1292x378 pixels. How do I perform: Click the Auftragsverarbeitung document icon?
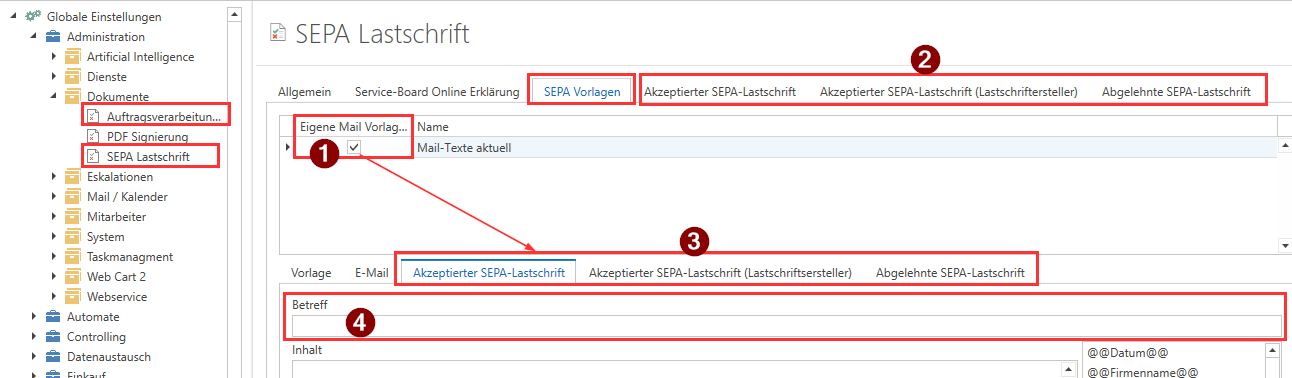(93, 116)
